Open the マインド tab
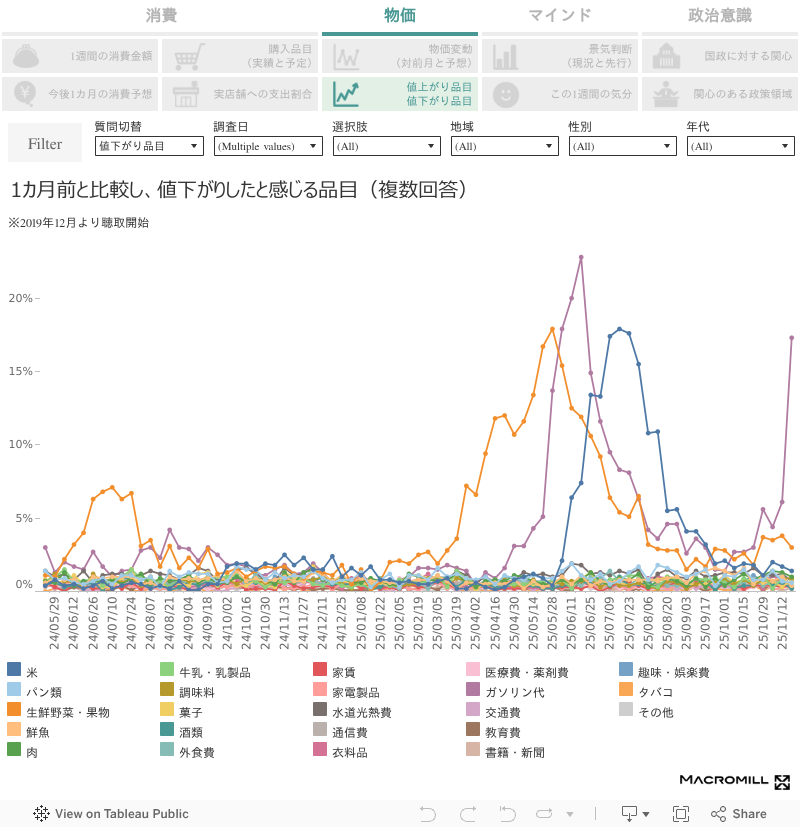 (x=560, y=15)
